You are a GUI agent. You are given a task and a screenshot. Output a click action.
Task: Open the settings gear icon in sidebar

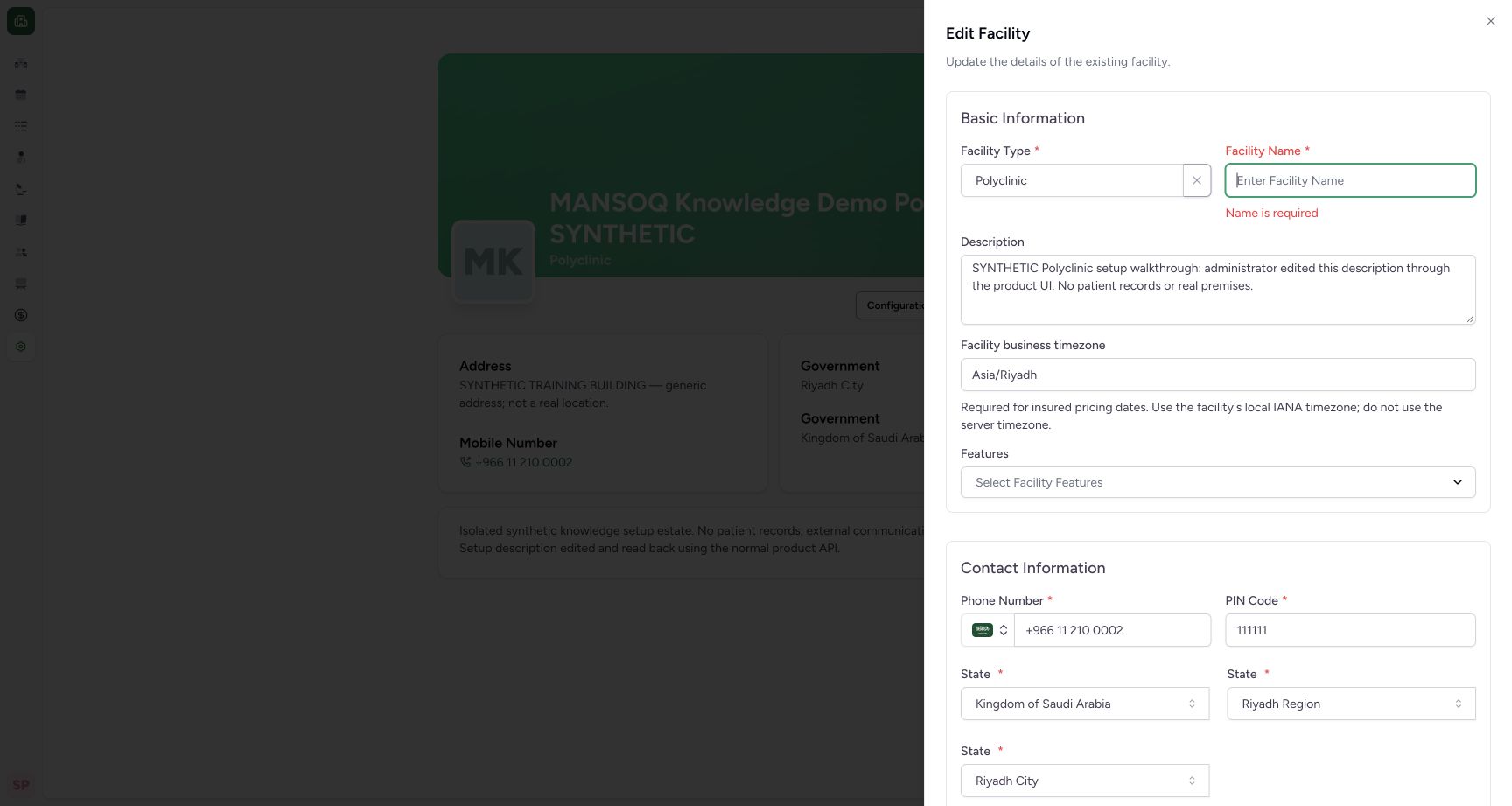[21, 347]
